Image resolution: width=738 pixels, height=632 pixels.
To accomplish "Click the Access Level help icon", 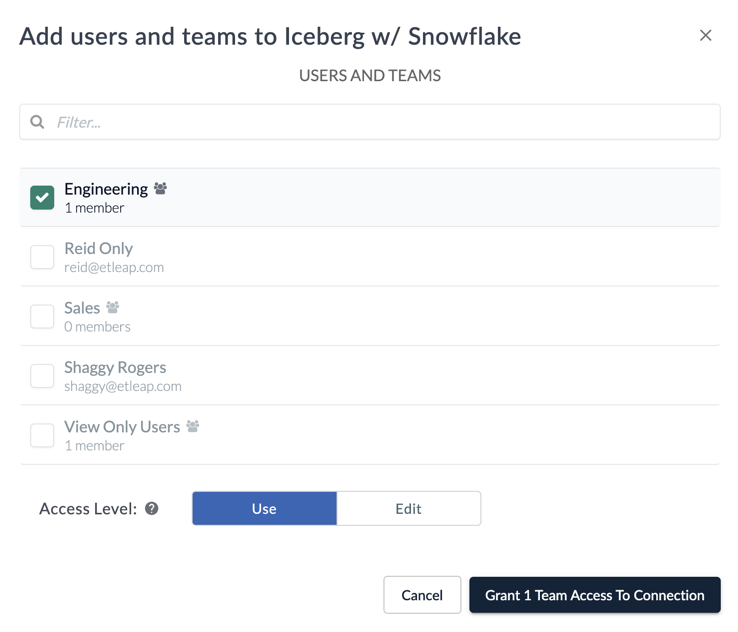I will (x=152, y=508).
